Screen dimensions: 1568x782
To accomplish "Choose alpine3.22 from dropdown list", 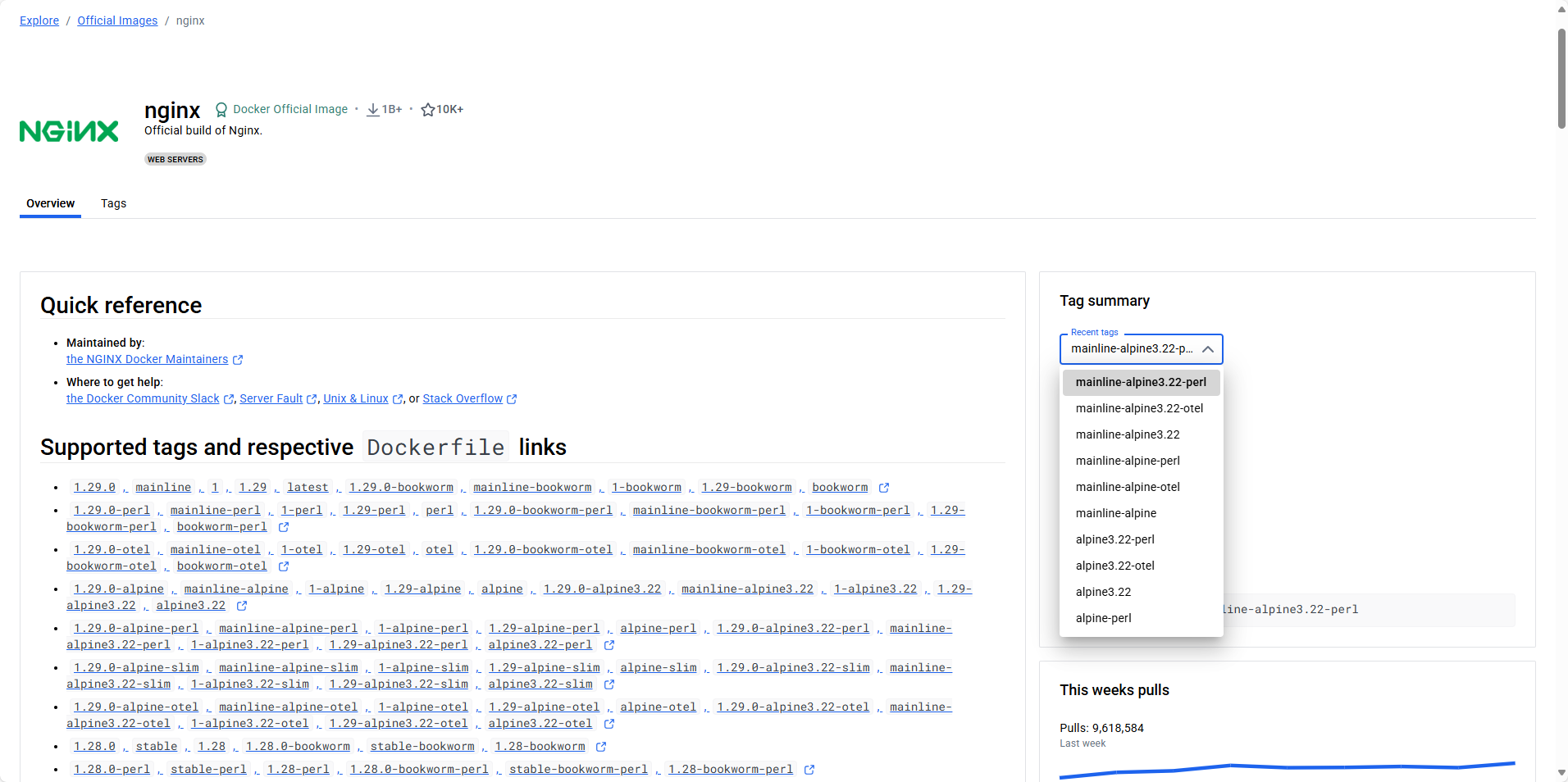I will (1141, 592).
